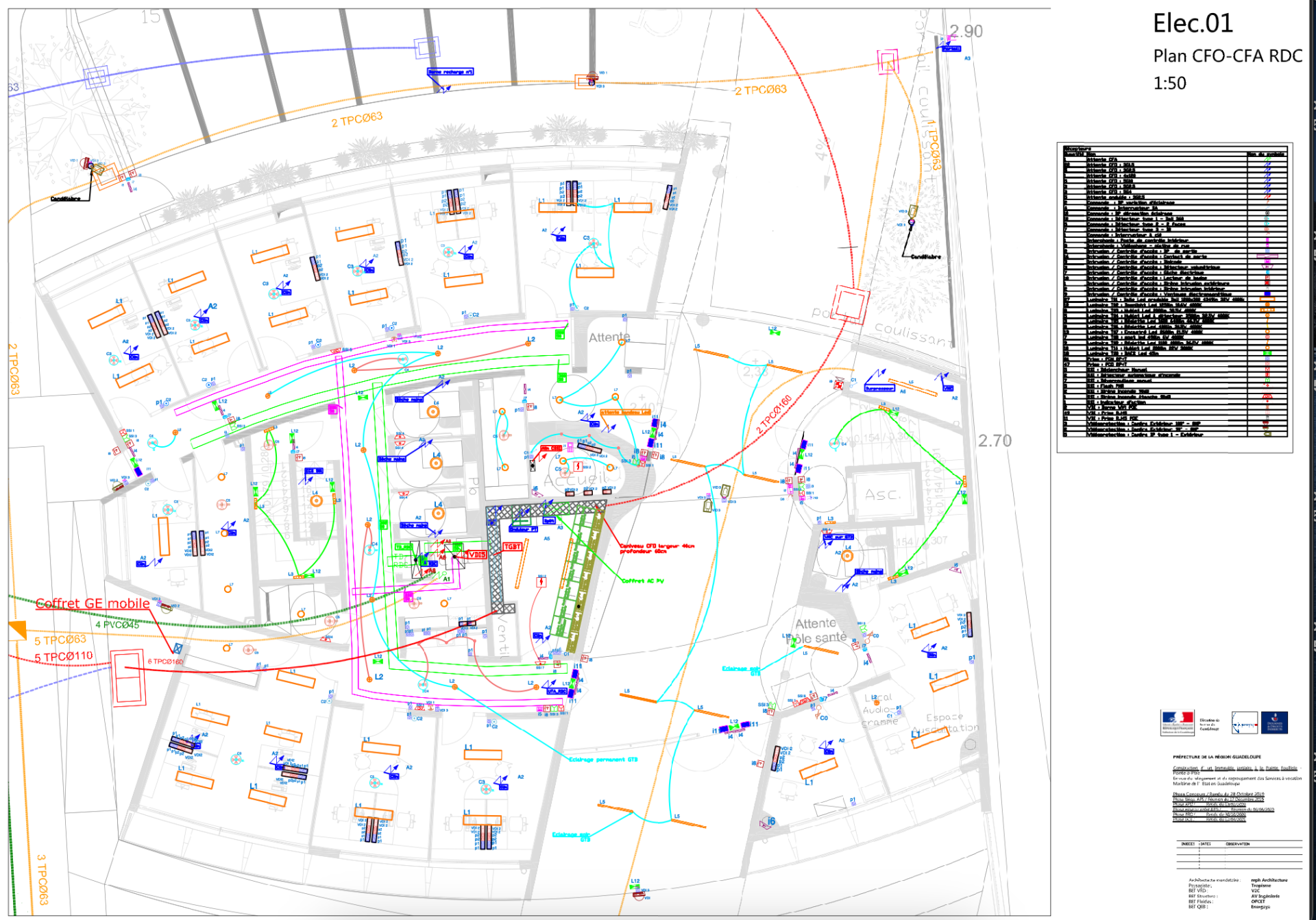Screen dimensions: 1316x920
Task: Click the red square chamber near coulissant gate
Action: pos(850,304)
